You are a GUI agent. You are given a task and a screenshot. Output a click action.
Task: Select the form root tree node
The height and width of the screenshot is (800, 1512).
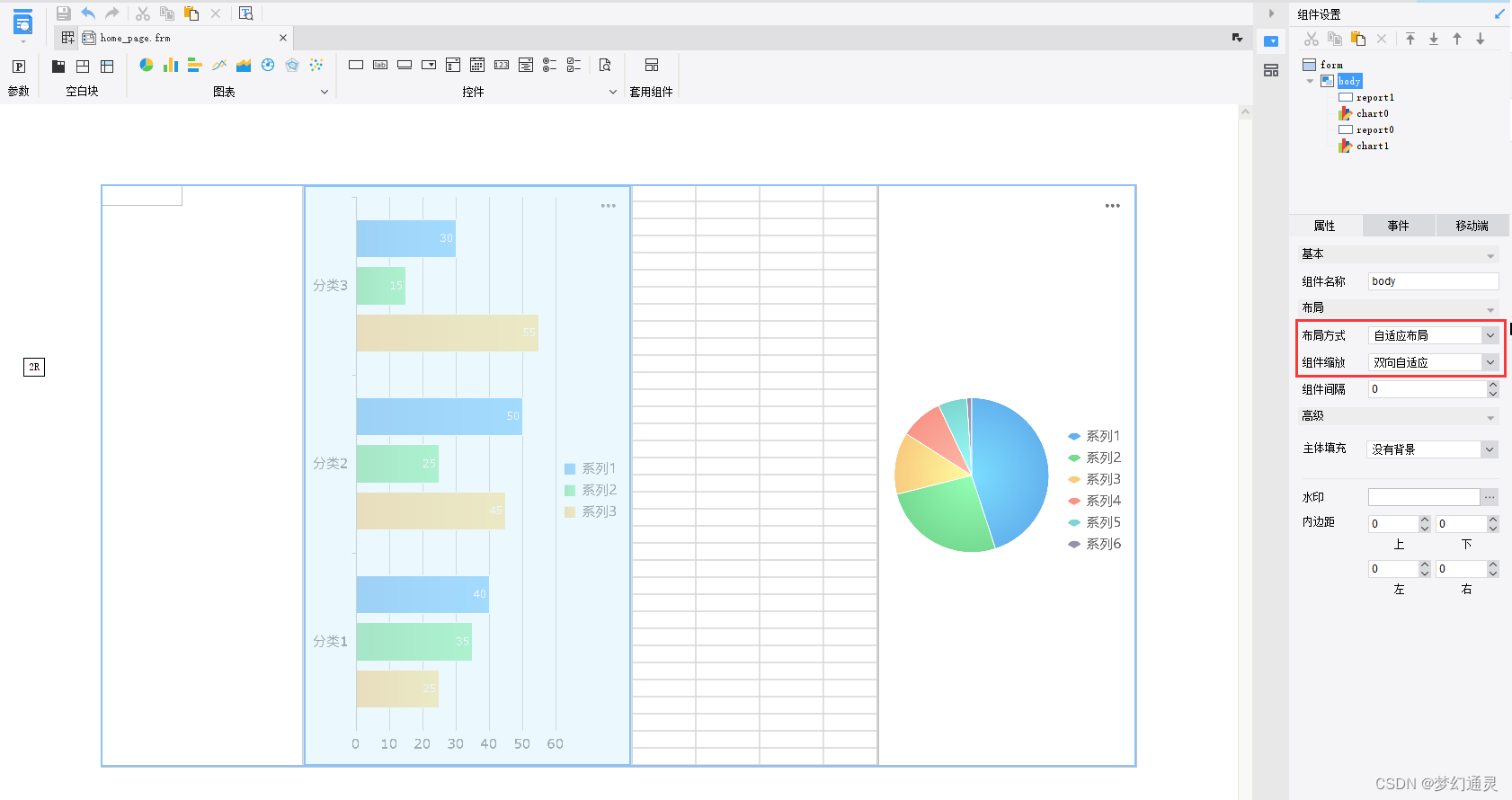[x=1330, y=65]
